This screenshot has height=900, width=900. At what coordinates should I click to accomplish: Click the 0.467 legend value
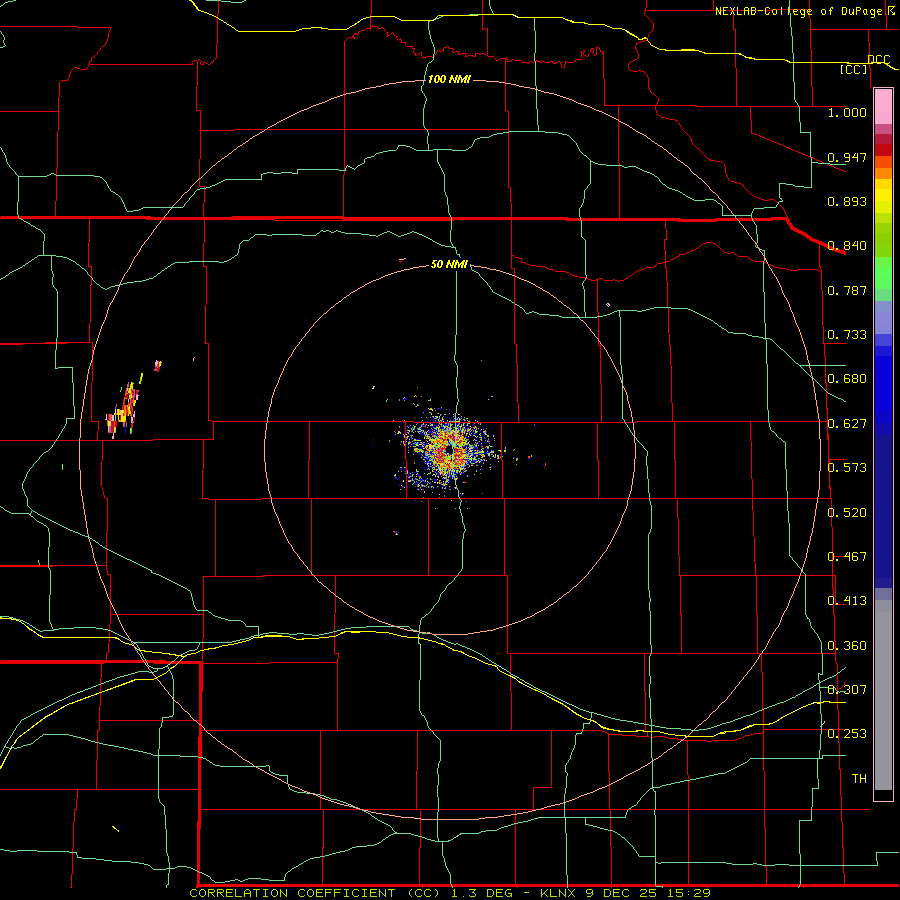click(847, 557)
